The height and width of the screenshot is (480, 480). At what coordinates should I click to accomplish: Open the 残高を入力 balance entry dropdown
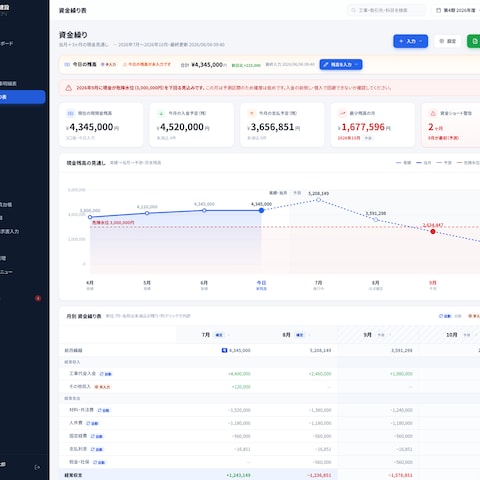coord(341,64)
